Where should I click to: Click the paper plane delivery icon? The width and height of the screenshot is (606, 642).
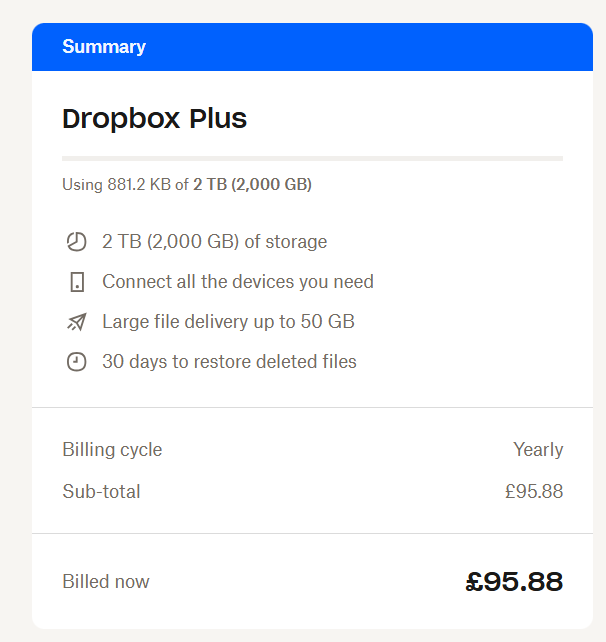point(77,322)
